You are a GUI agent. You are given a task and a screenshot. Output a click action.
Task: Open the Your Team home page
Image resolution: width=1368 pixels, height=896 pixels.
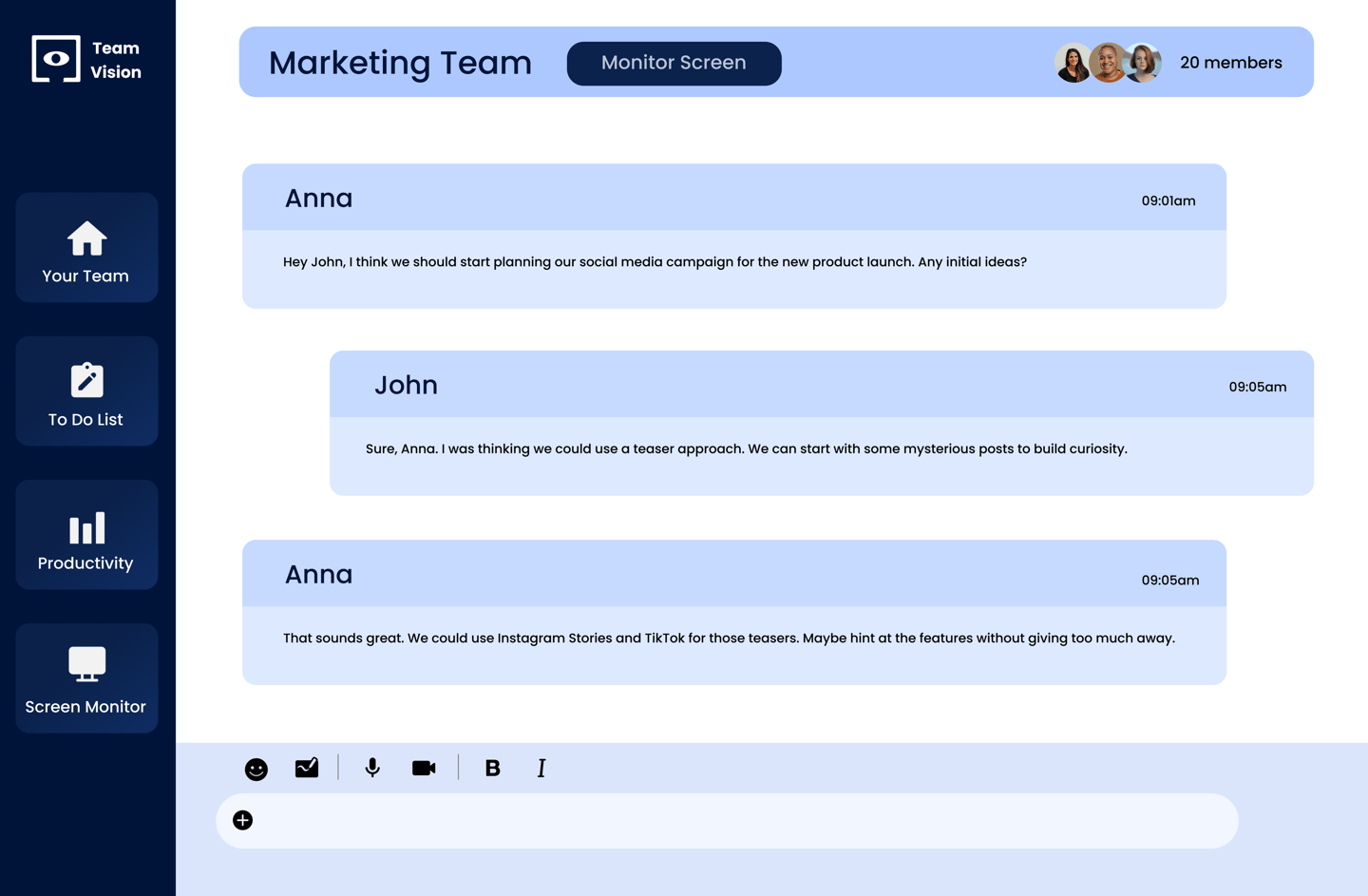click(x=86, y=247)
